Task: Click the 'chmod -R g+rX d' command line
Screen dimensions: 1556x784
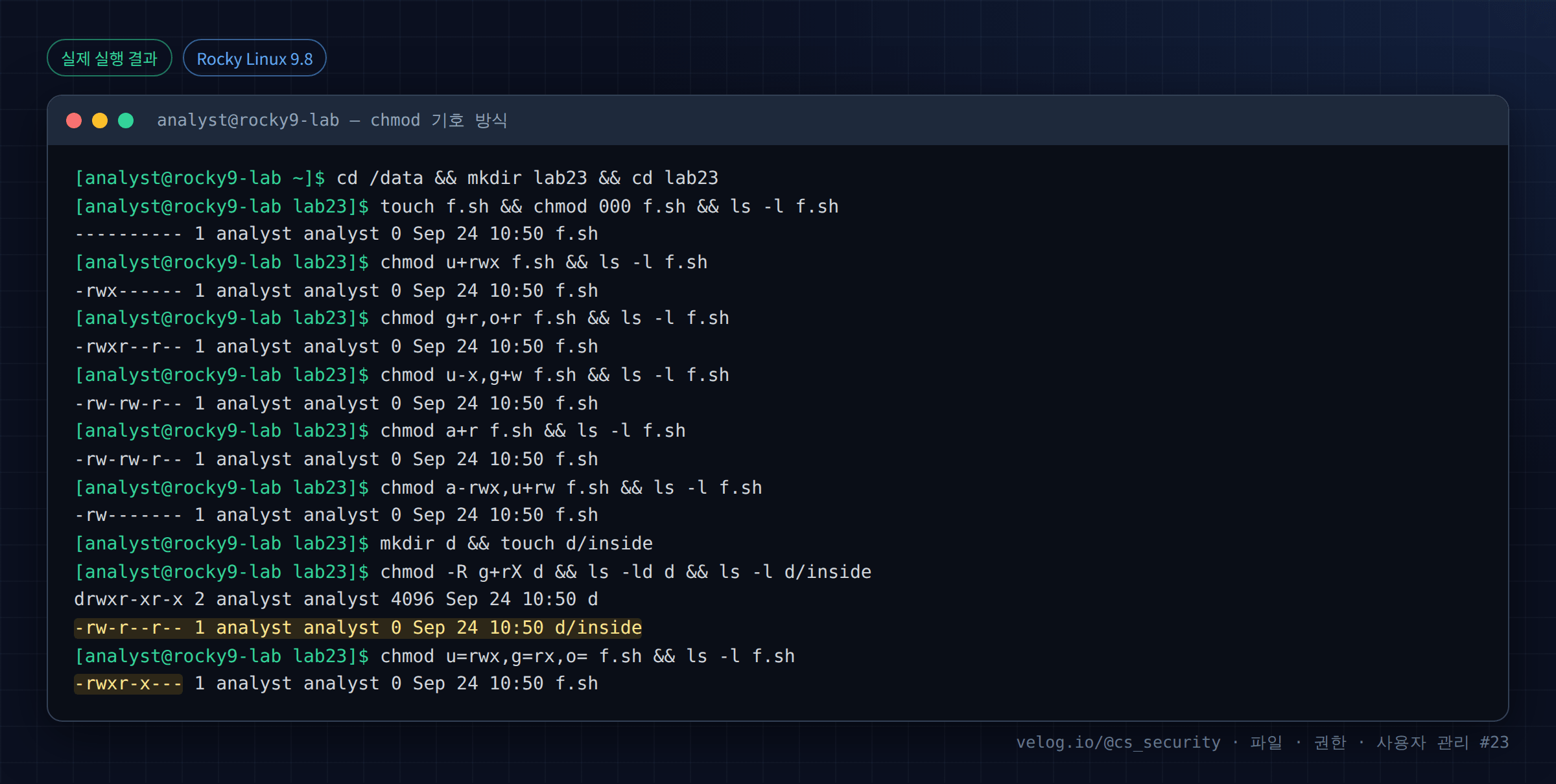Action: point(473,572)
